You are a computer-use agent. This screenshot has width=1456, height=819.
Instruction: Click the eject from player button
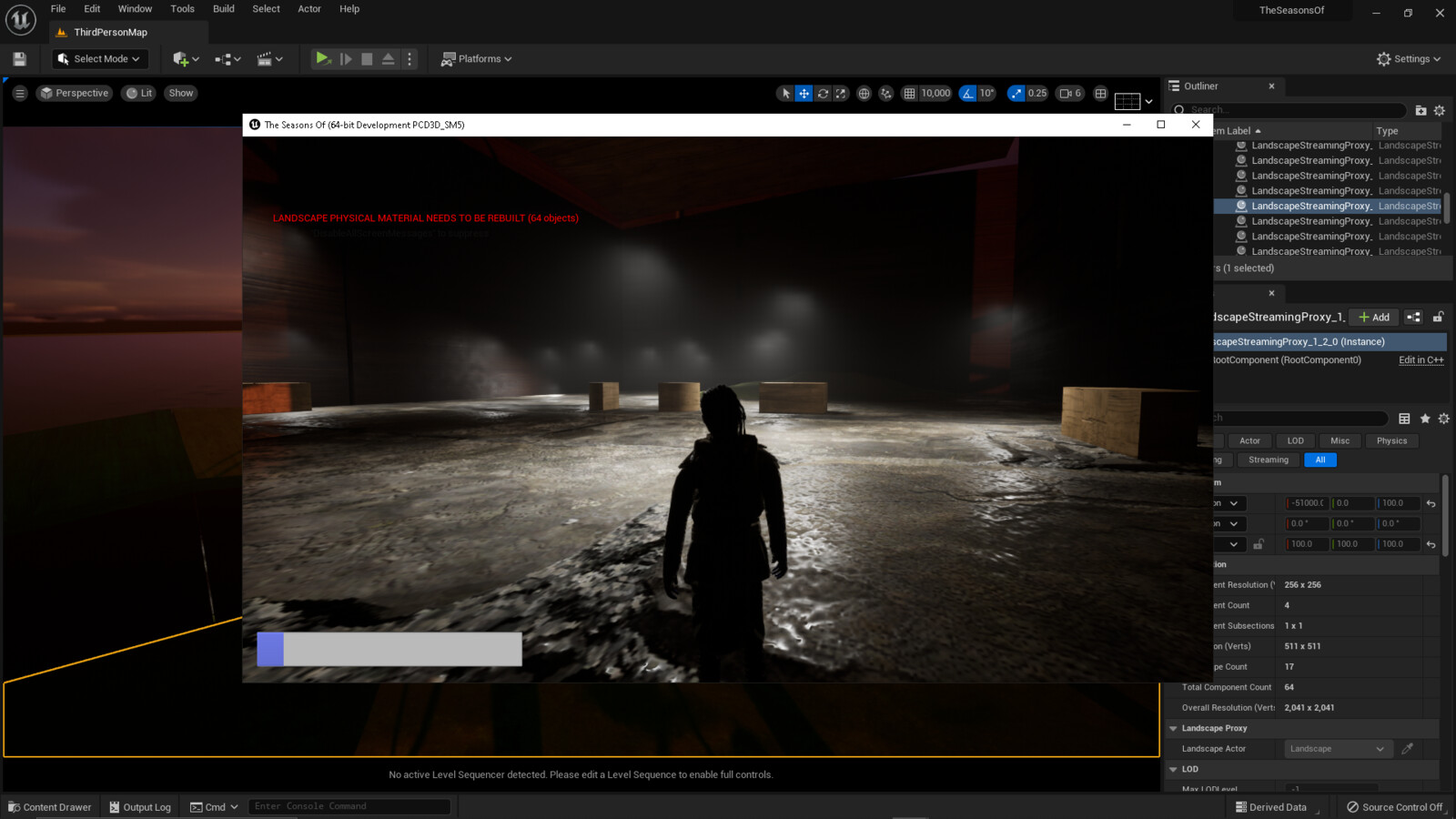(389, 59)
